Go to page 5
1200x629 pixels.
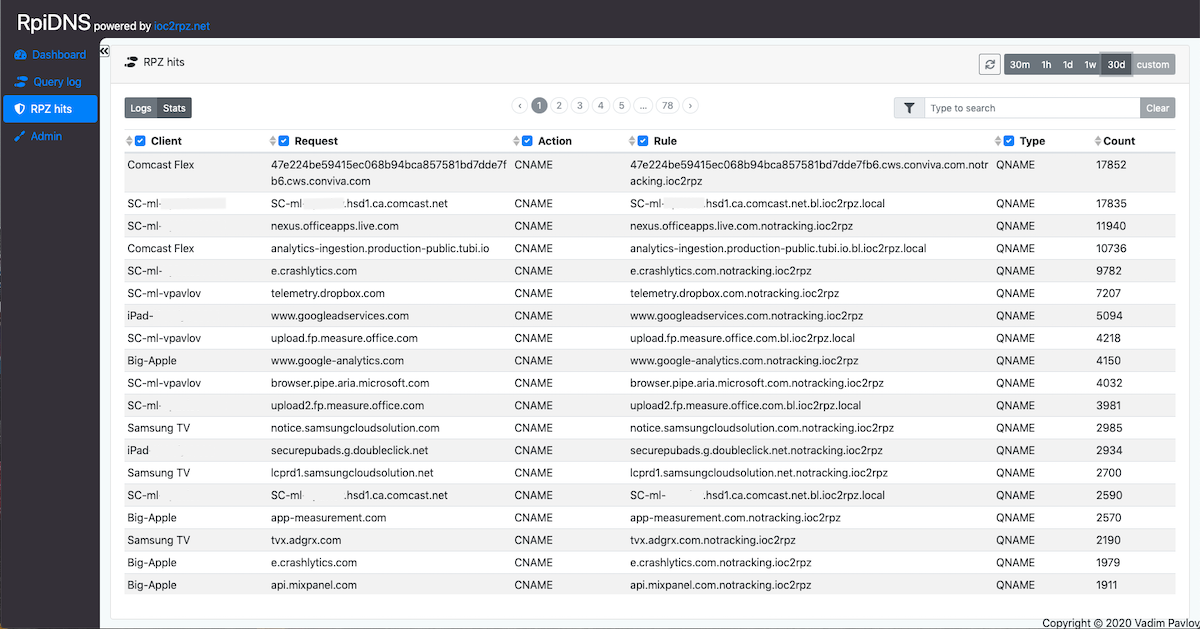[621, 105]
